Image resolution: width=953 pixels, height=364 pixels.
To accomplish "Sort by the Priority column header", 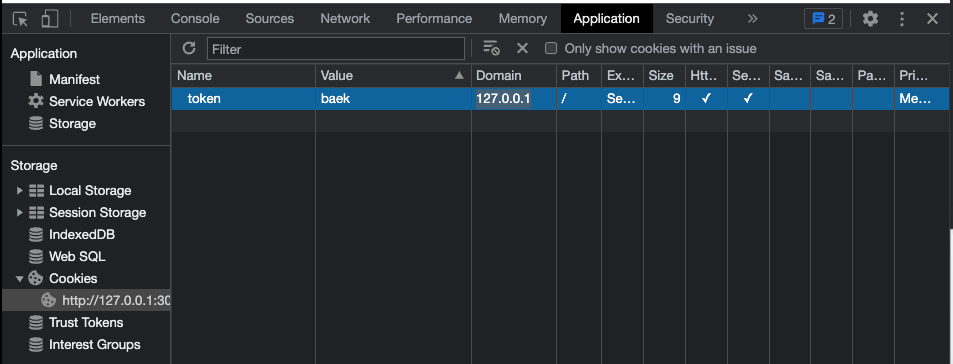I will [x=921, y=76].
